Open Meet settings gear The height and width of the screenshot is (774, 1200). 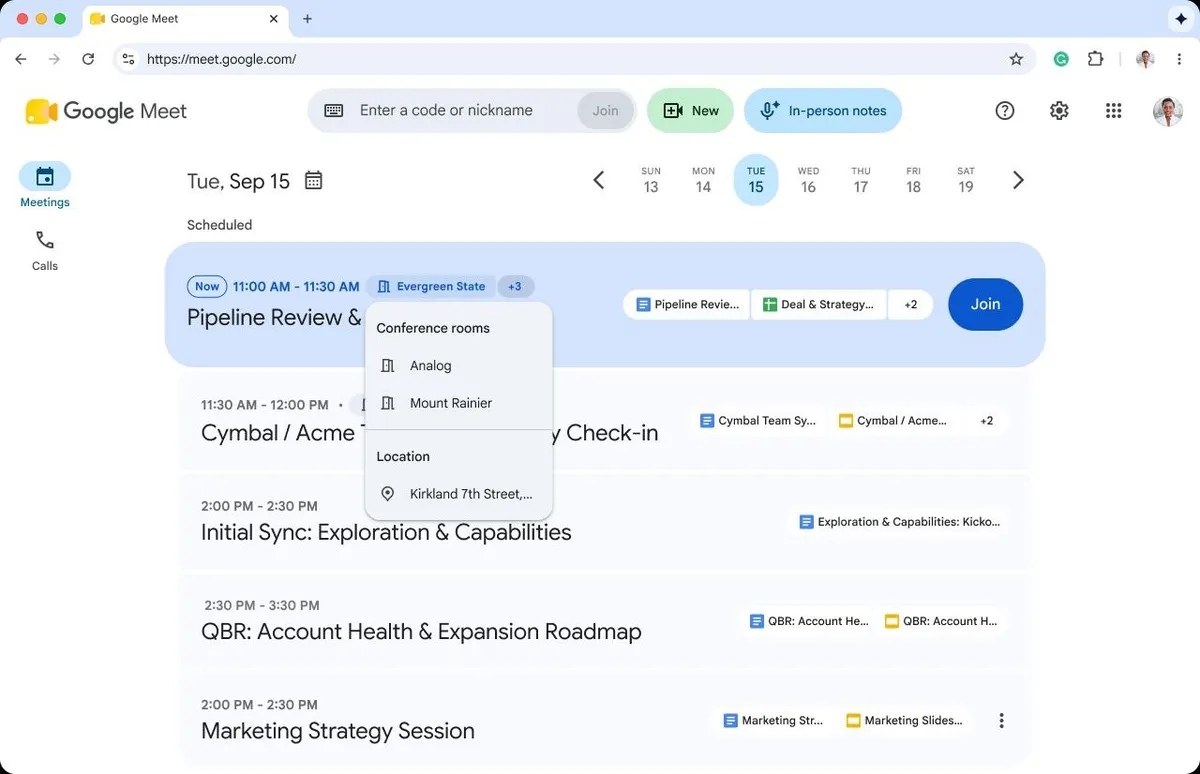(1059, 111)
